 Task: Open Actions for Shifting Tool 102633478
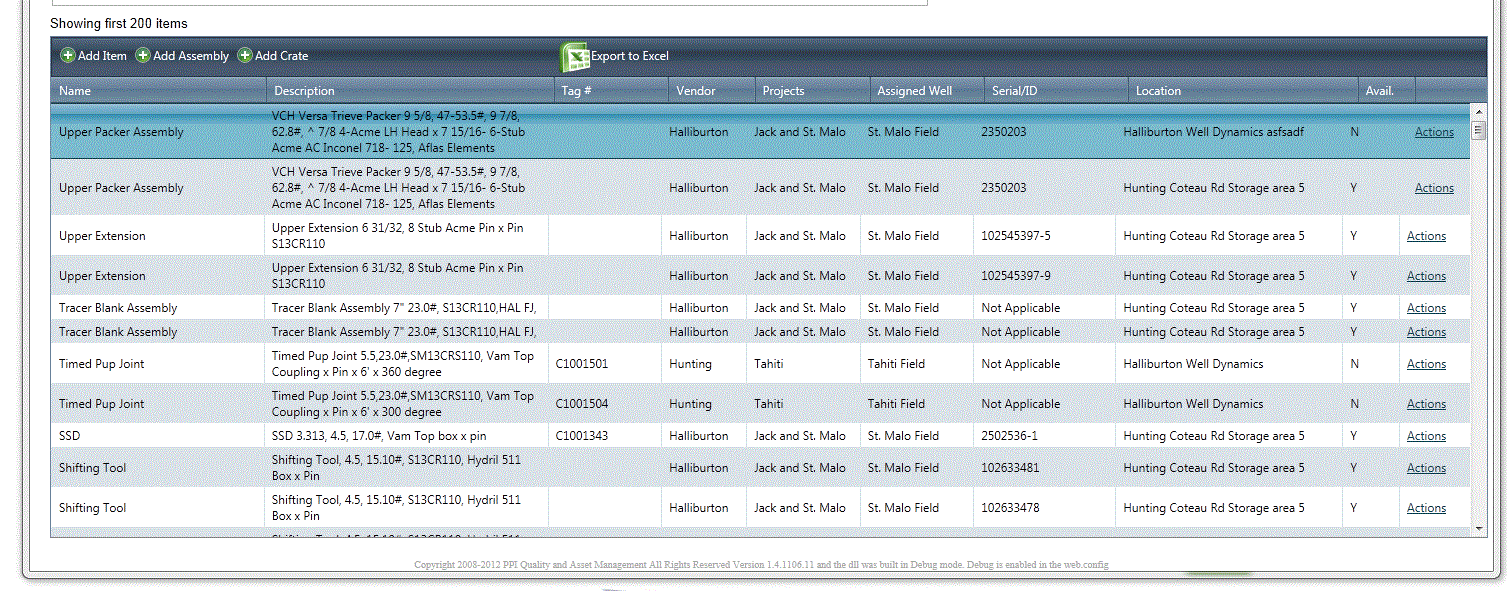1426,508
